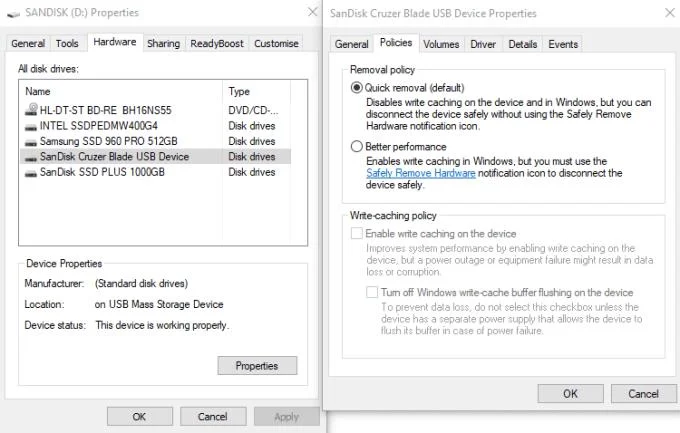Tick Enable write caching on the device
This screenshot has width=680, height=433.
[x=356, y=233]
